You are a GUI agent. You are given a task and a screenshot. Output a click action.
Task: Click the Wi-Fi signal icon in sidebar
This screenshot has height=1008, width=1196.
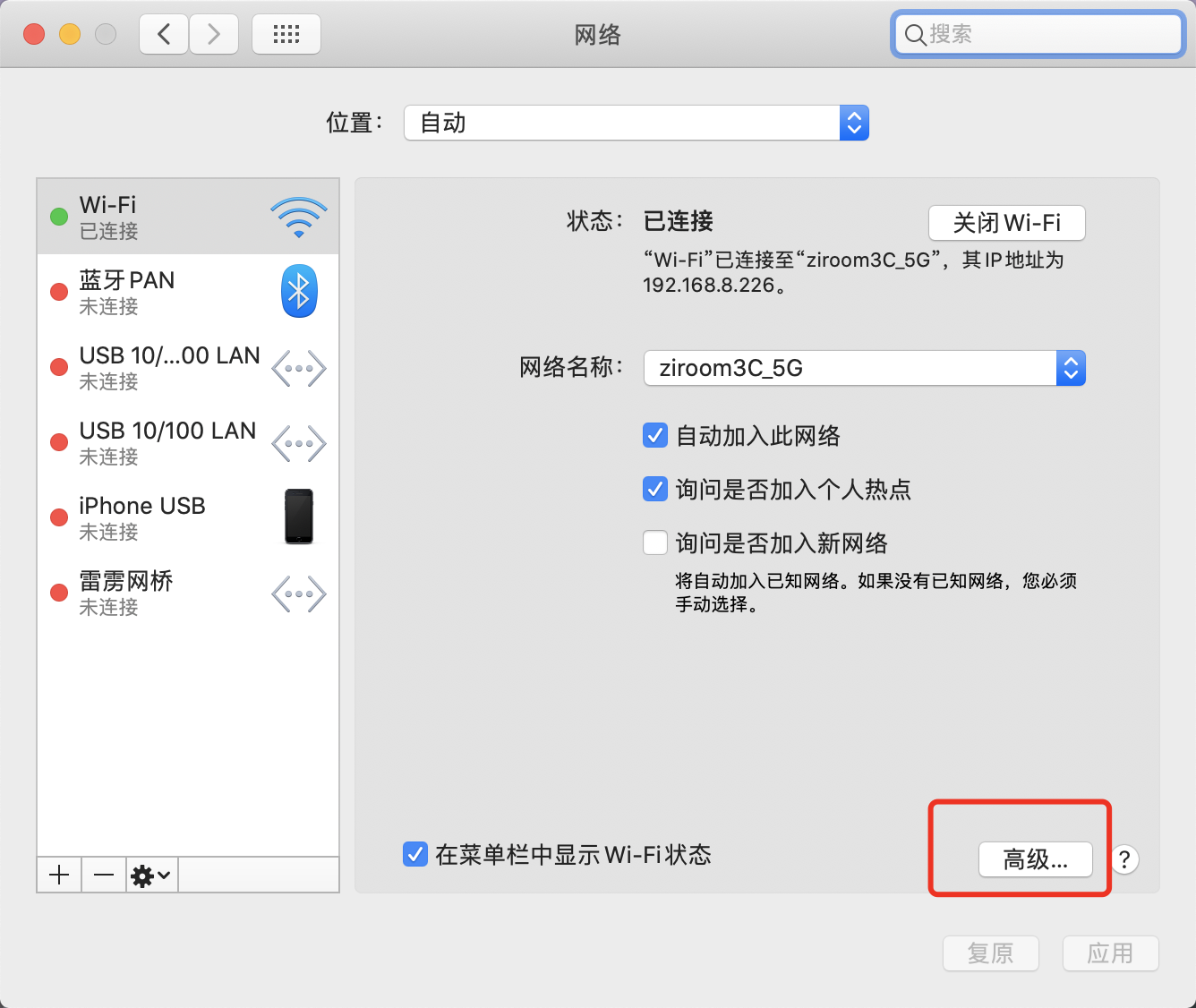[299, 218]
